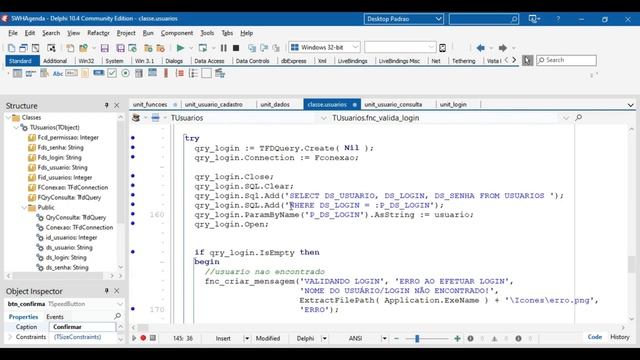Viewport: 640px width, 360px height.
Task: Pause the running program
Action: tap(224, 48)
